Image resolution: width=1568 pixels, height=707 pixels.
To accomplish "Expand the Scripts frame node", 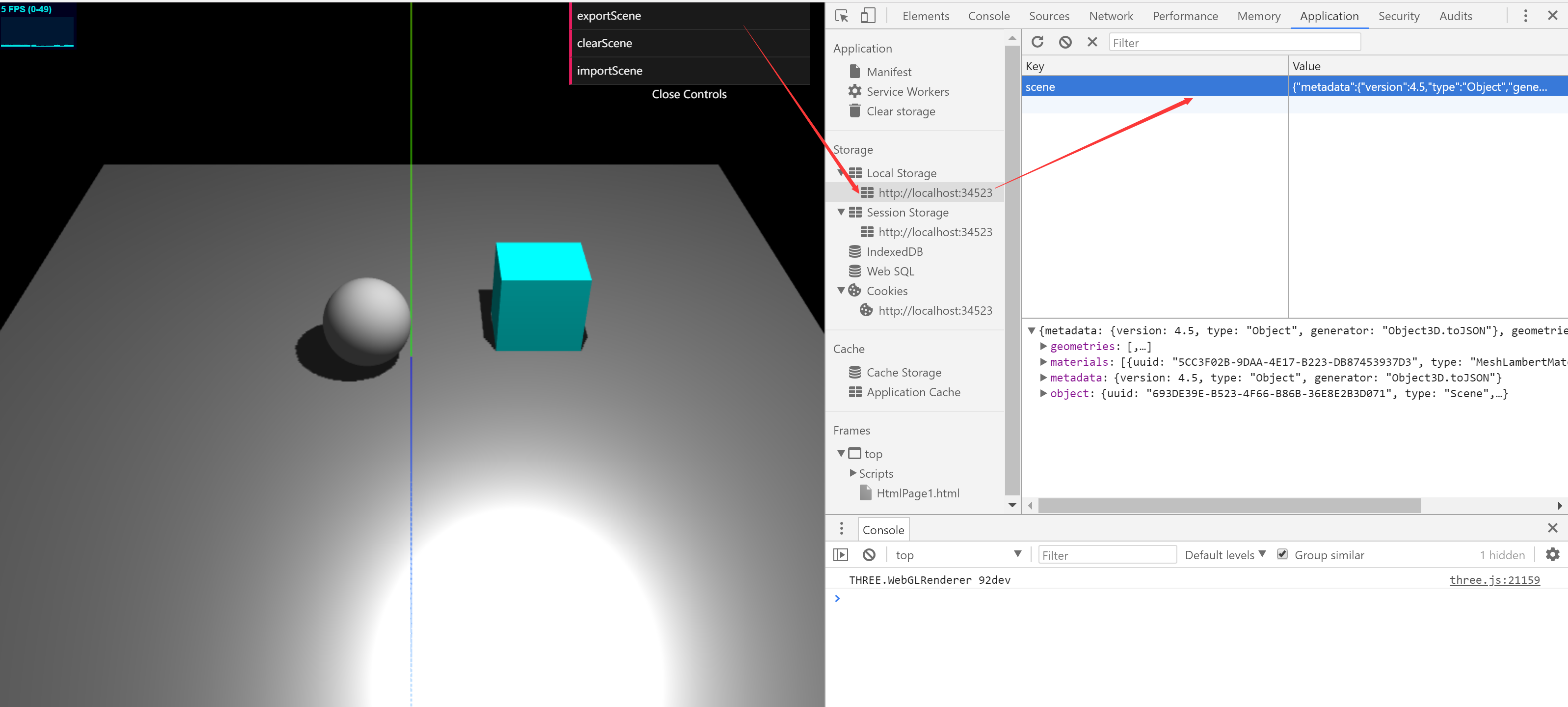I will coord(852,473).
